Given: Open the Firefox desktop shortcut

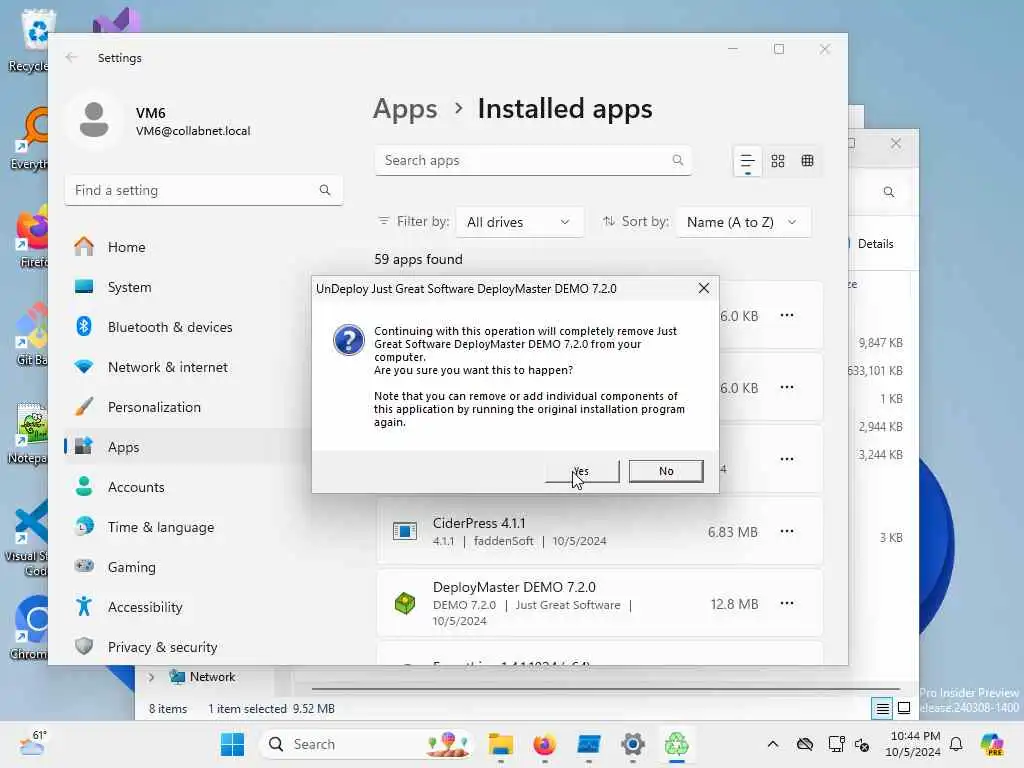Looking at the screenshot, I should coord(31,236).
